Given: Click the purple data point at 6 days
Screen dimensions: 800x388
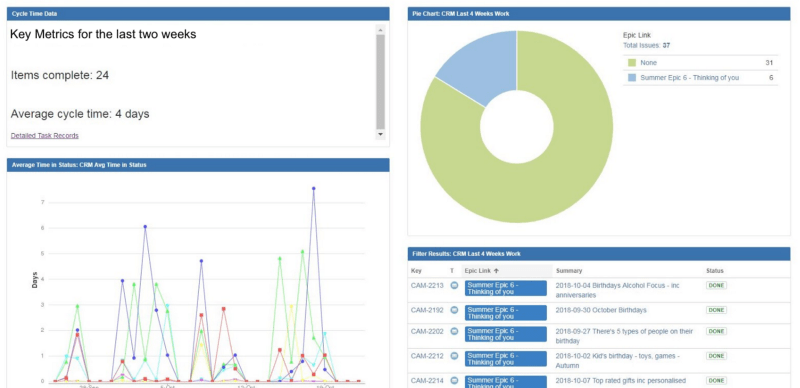Looking at the screenshot, I should [x=145, y=226].
